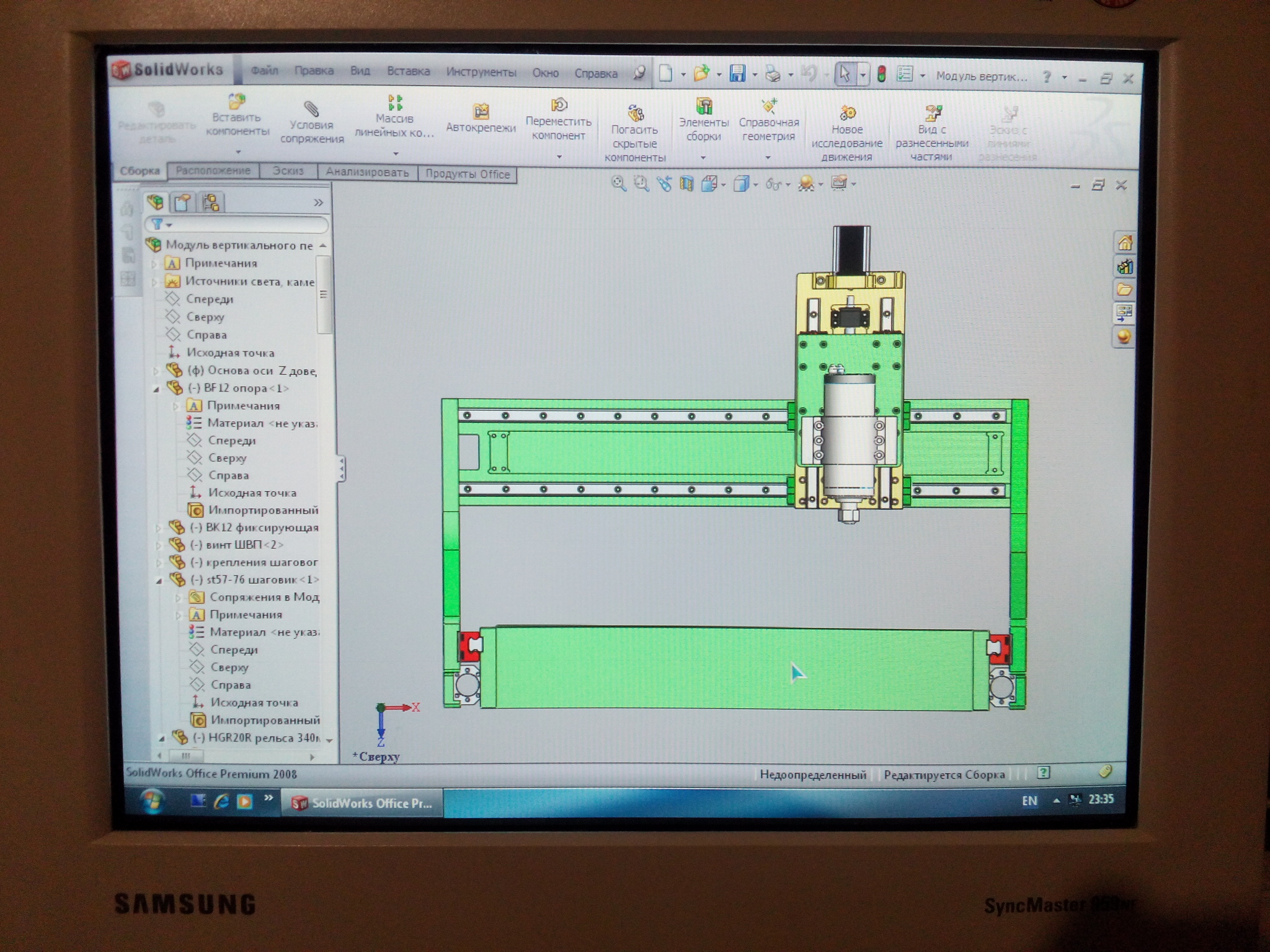Switch to the Анализировать tab
This screenshot has height=952, width=1270.
pos(367,172)
